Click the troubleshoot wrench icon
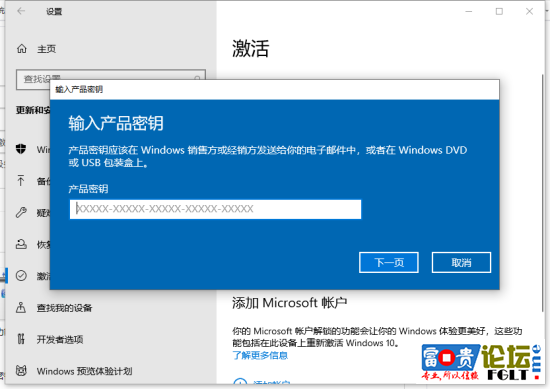 click(x=21, y=213)
